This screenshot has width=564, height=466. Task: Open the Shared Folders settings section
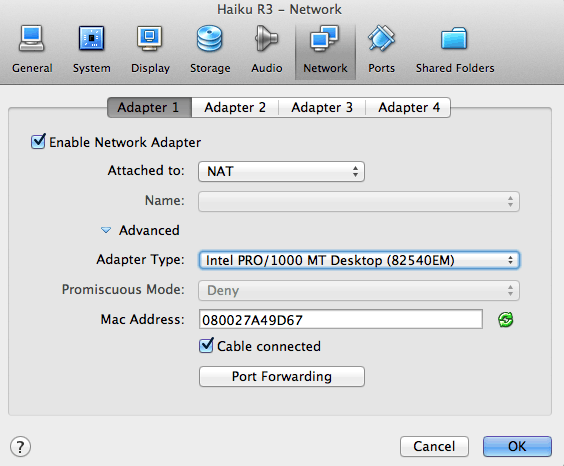455,50
